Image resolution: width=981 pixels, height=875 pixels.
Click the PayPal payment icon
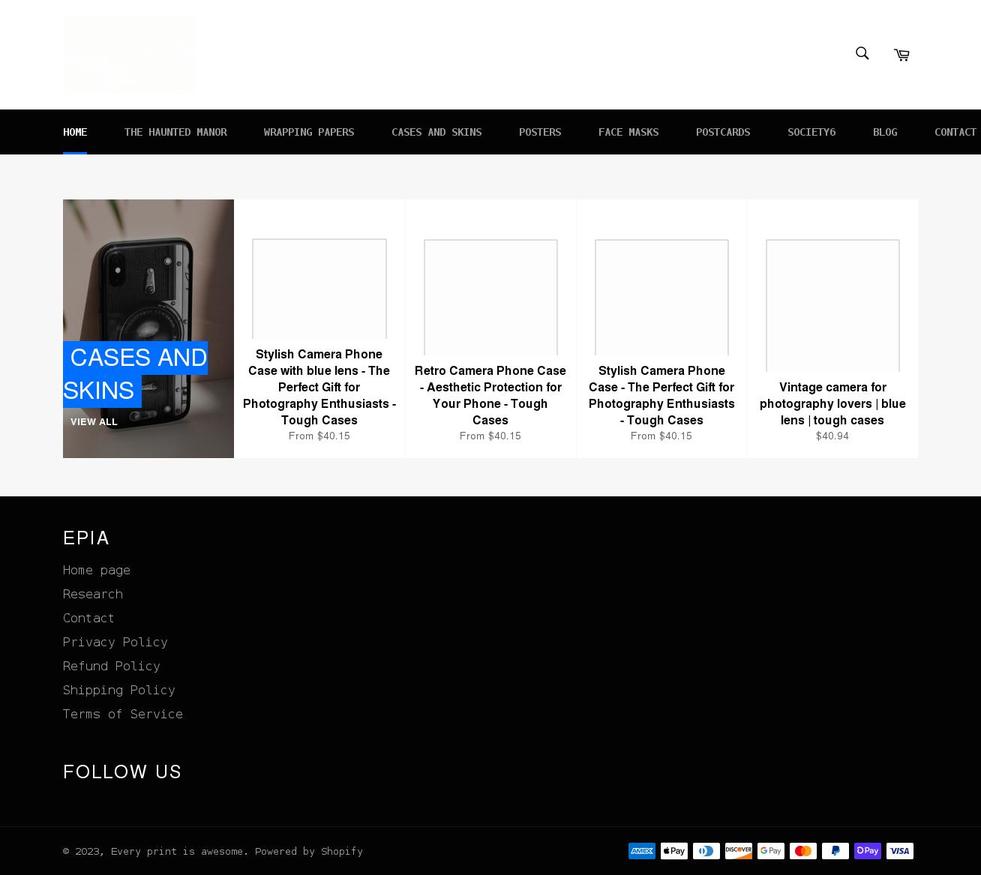[835, 851]
